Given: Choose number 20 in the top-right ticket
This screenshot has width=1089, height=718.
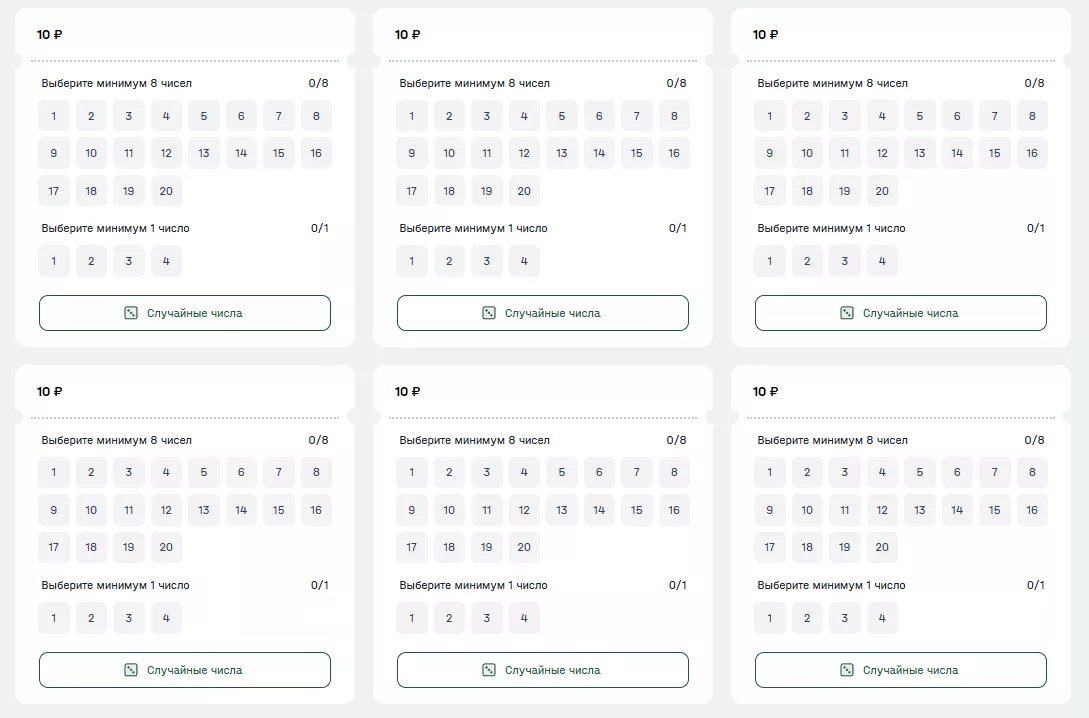Looking at the screenshot, I should point(882,191).
